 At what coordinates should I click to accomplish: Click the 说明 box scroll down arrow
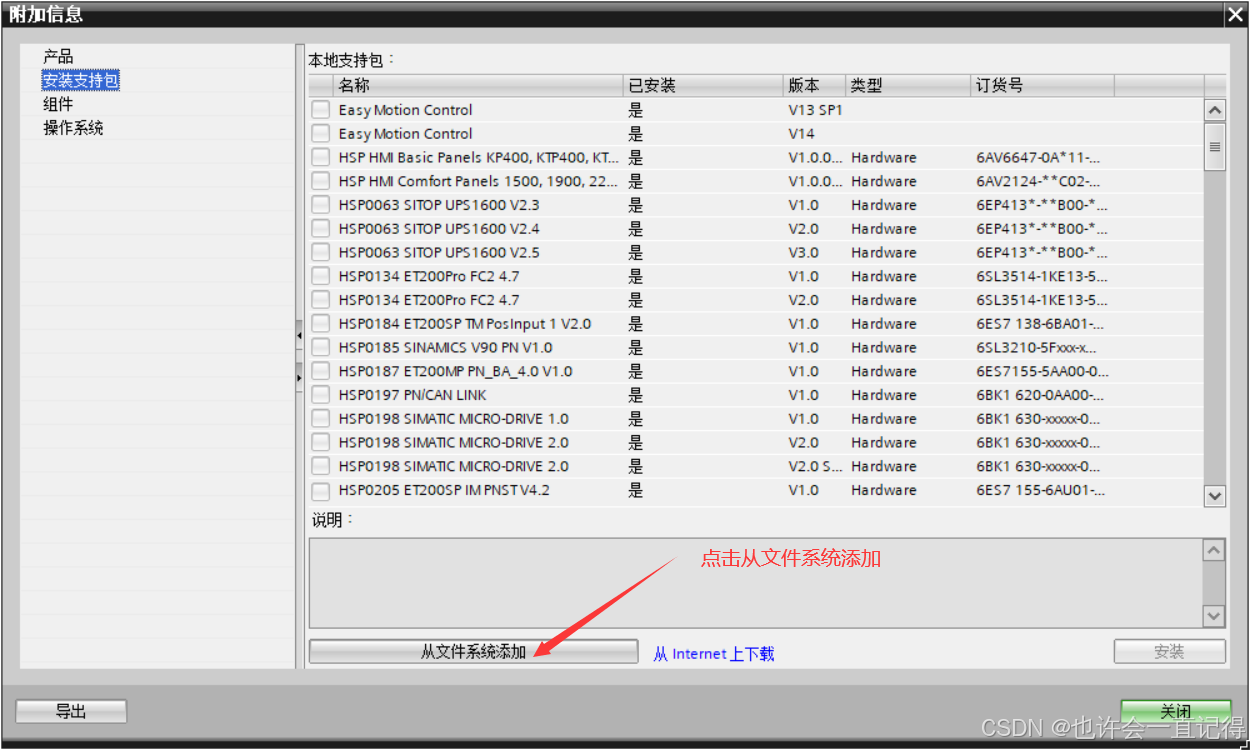pyautogui.click(x=1214, y=616)
